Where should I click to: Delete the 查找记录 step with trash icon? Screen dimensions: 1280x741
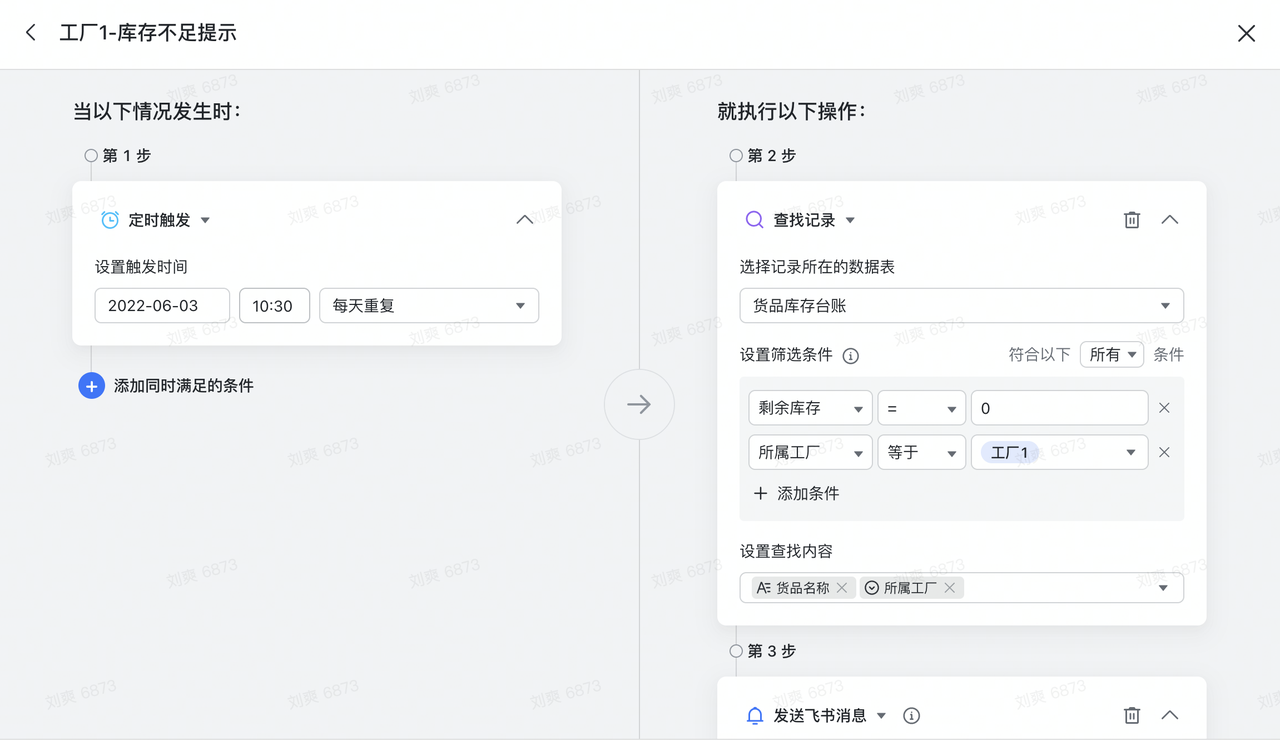tap(1131, 220)
